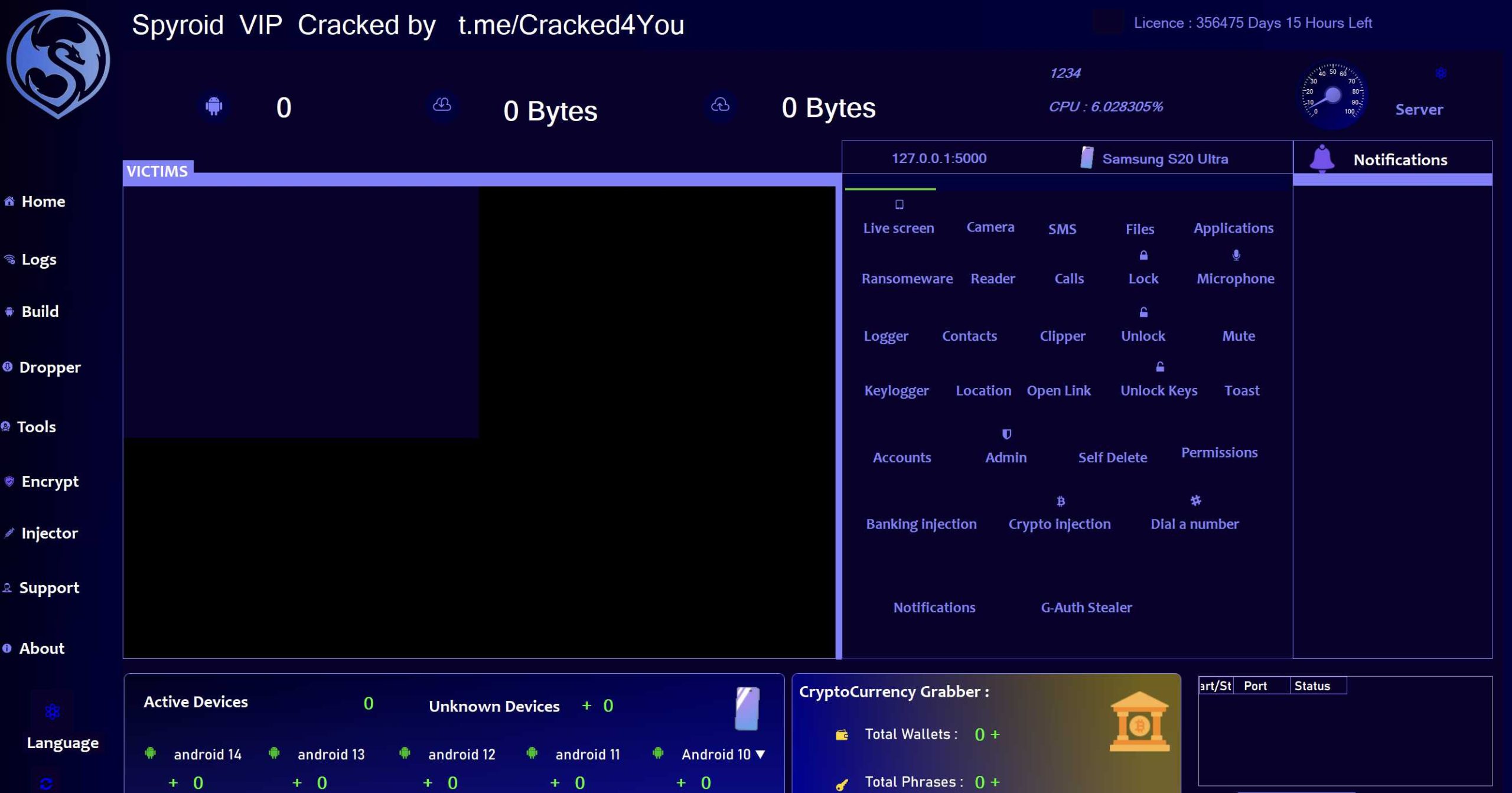This screenshot has width=1512, height=793.
Task: Click the Licence days remaining text
Action: [1253, 23]
